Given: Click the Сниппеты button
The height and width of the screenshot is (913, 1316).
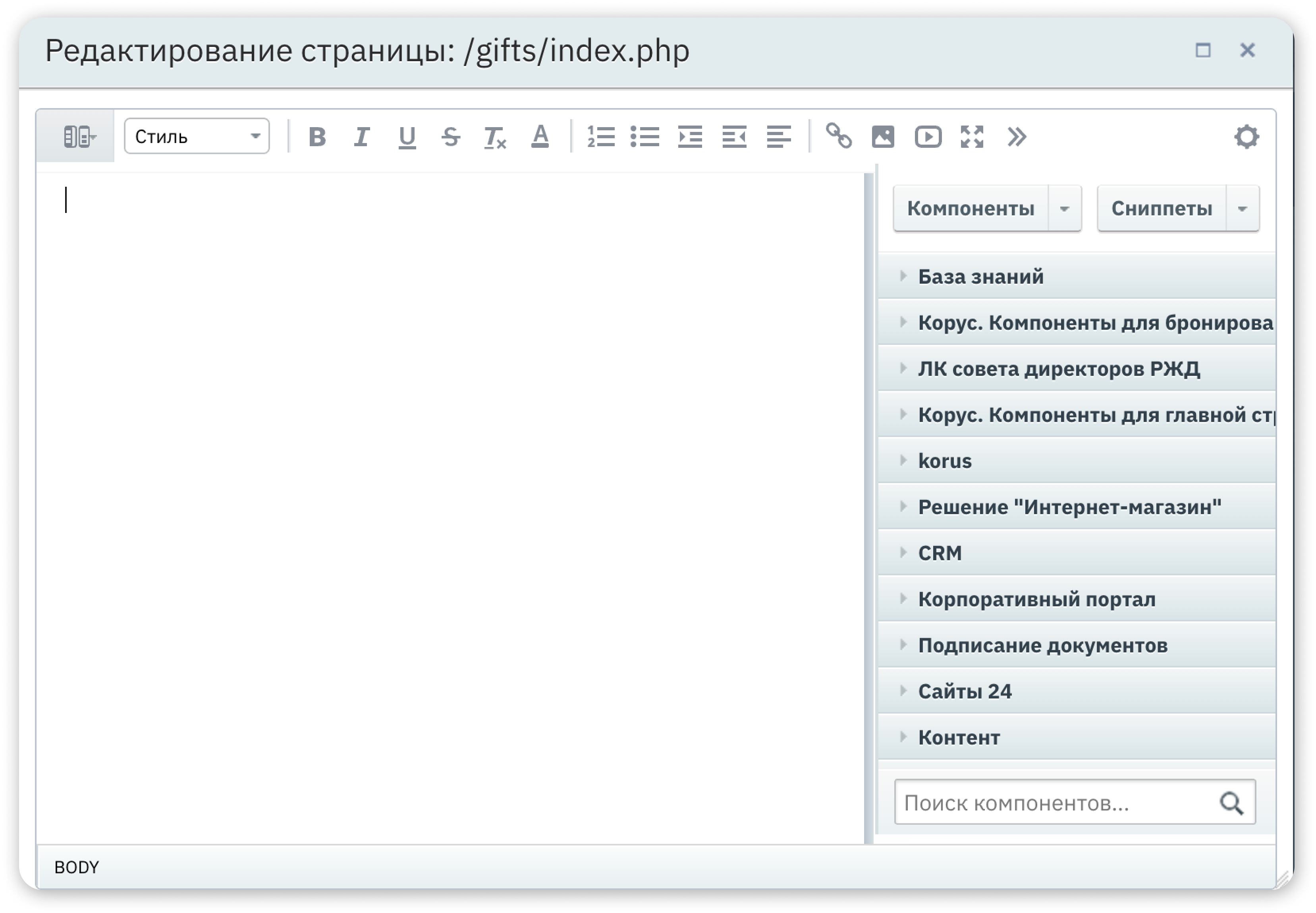Looking at the screenshot, I should click(x=1162, y=208).
